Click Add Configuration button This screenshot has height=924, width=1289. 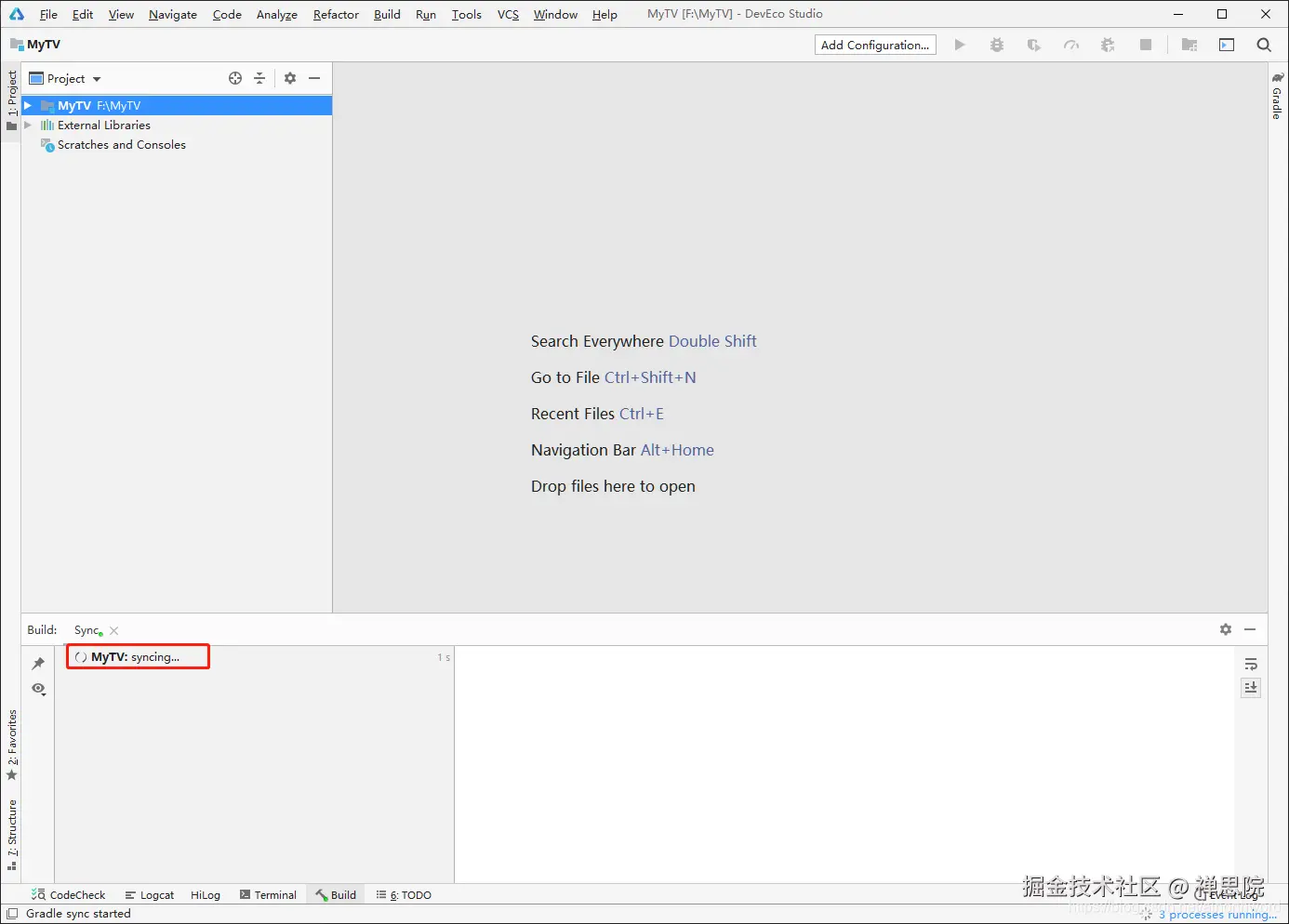tap(875, 45)
